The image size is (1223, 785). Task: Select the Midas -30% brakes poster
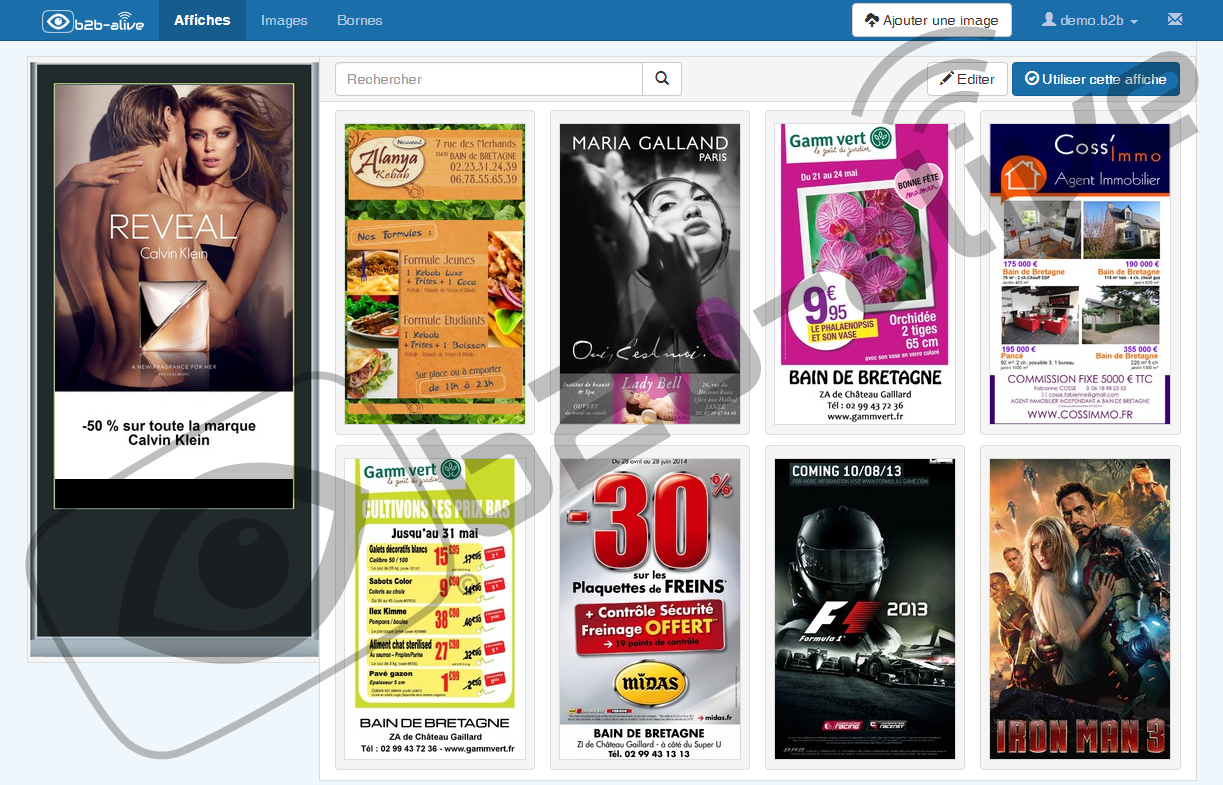pos(650,608)
